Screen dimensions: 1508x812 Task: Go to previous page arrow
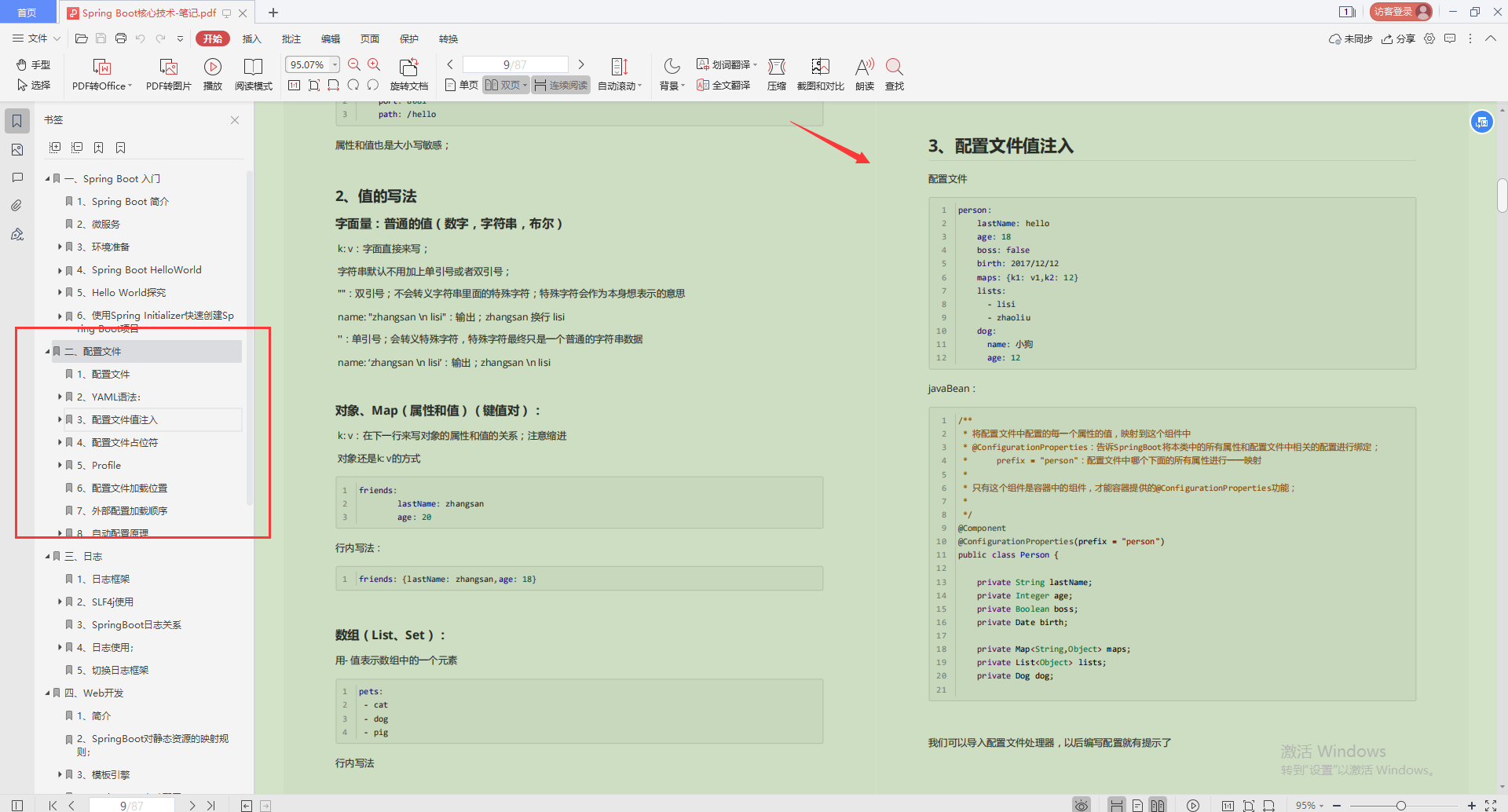(x=450, y=64)
